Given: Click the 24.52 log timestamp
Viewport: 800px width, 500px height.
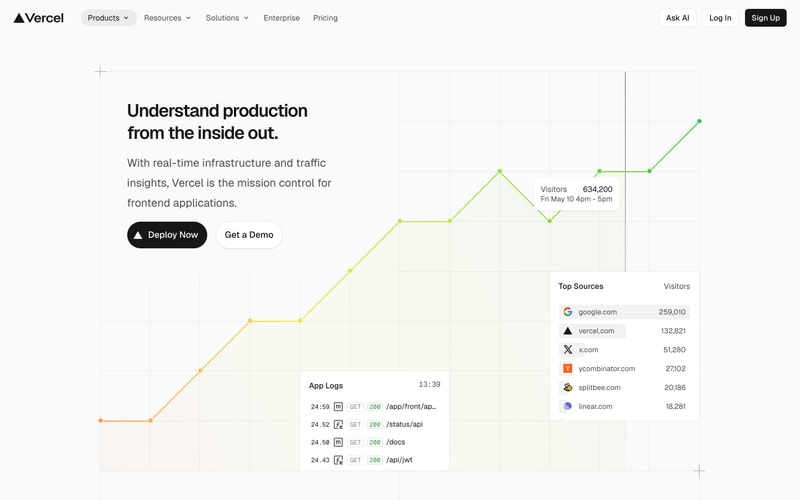Looking at the screenshot, I should click(x=320, y=424).
